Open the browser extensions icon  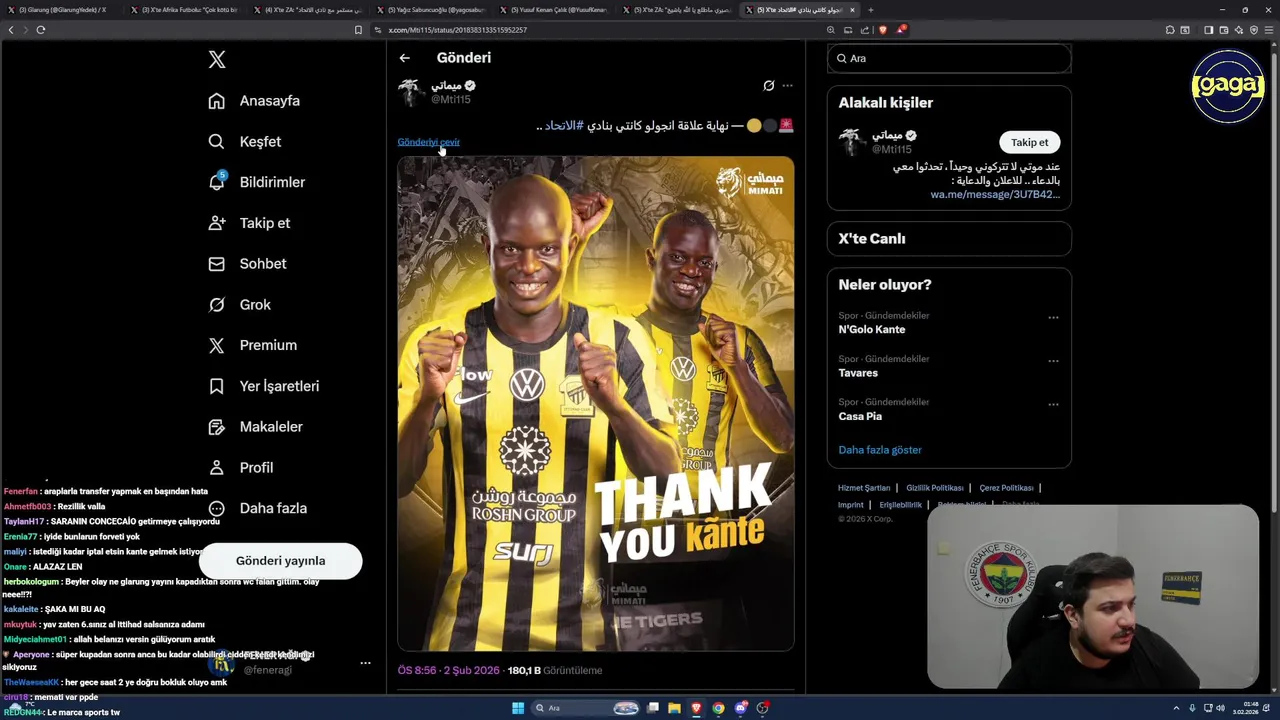(1170, 30)
